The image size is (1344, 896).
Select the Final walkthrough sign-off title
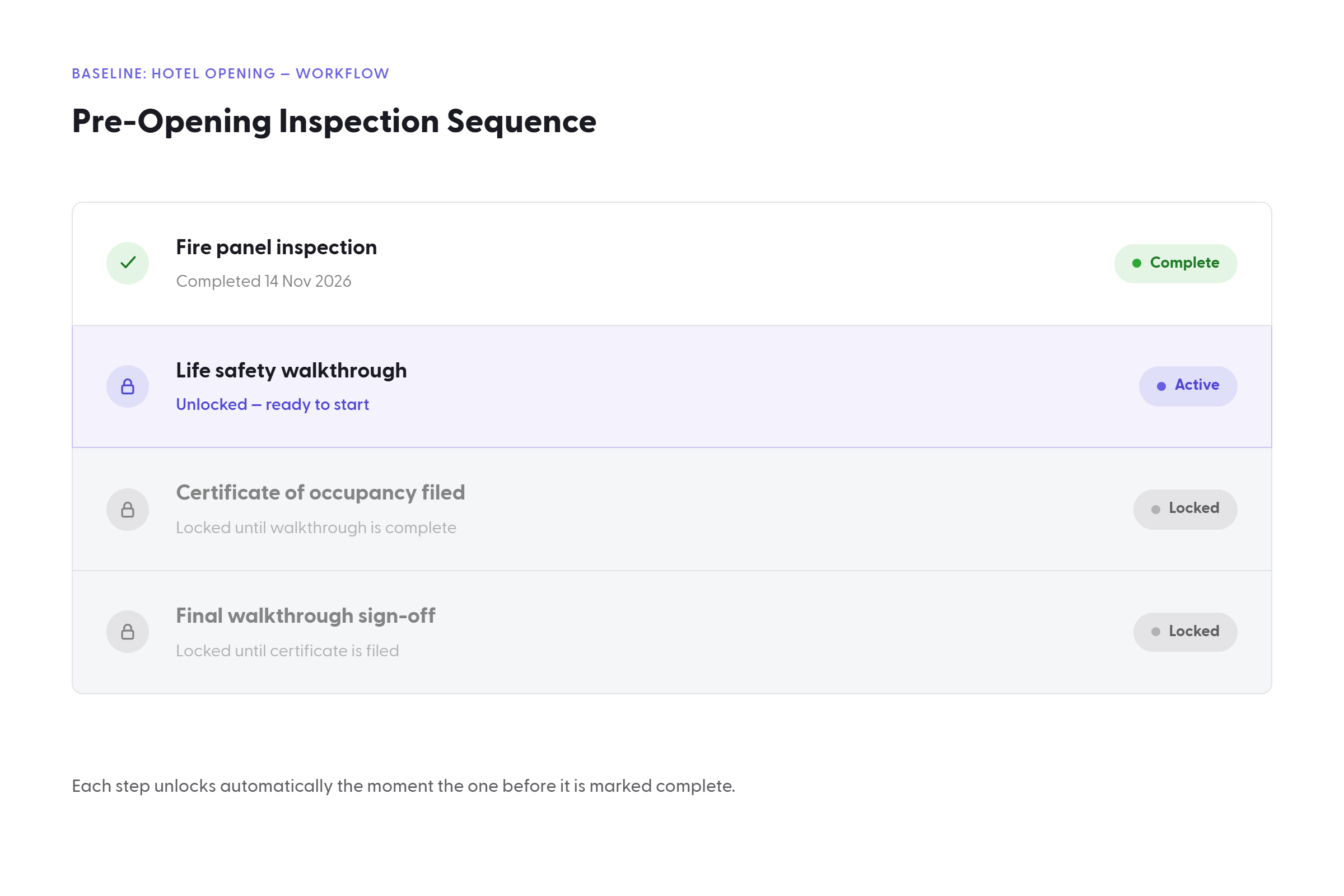[306, 616]
